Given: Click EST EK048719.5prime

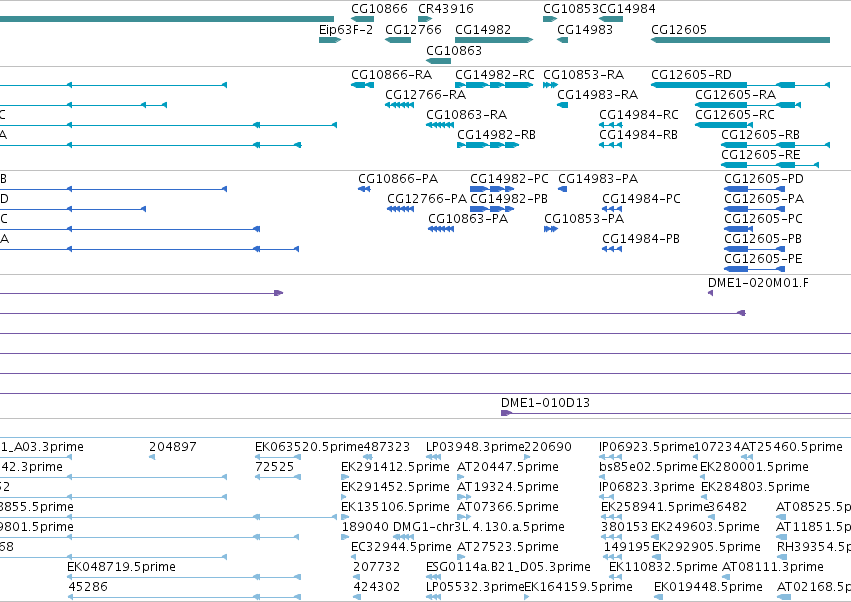Looking at the screenshot, I should (x=121, y=568).
